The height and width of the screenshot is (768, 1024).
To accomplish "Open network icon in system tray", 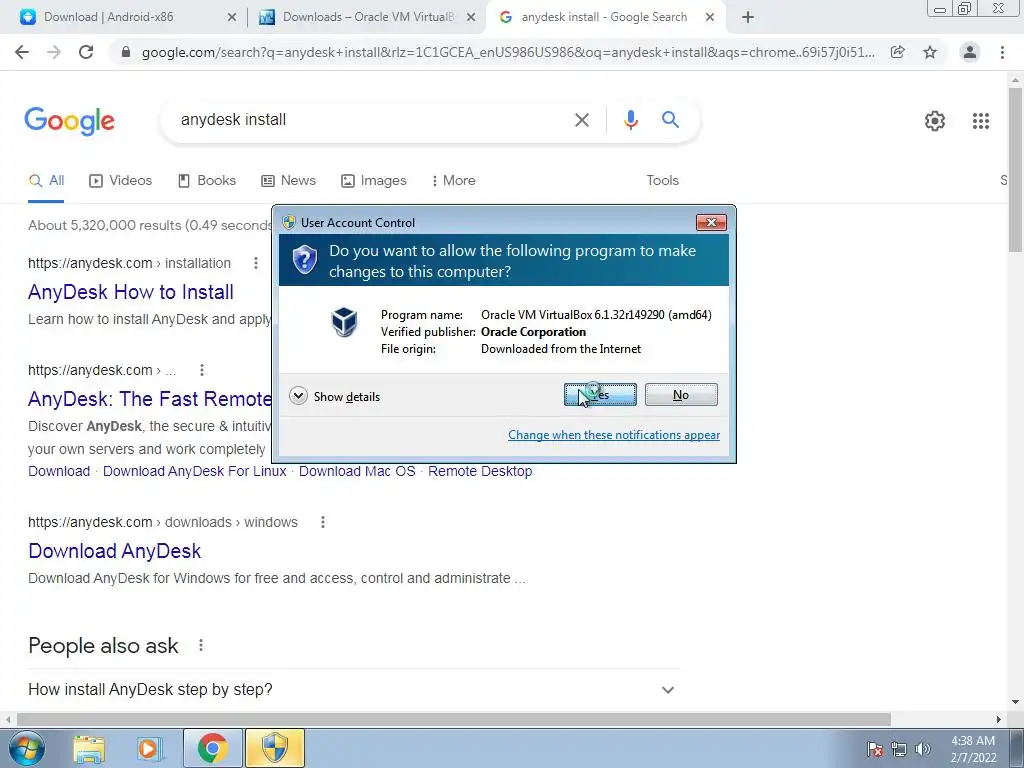I will pos(899,749).
